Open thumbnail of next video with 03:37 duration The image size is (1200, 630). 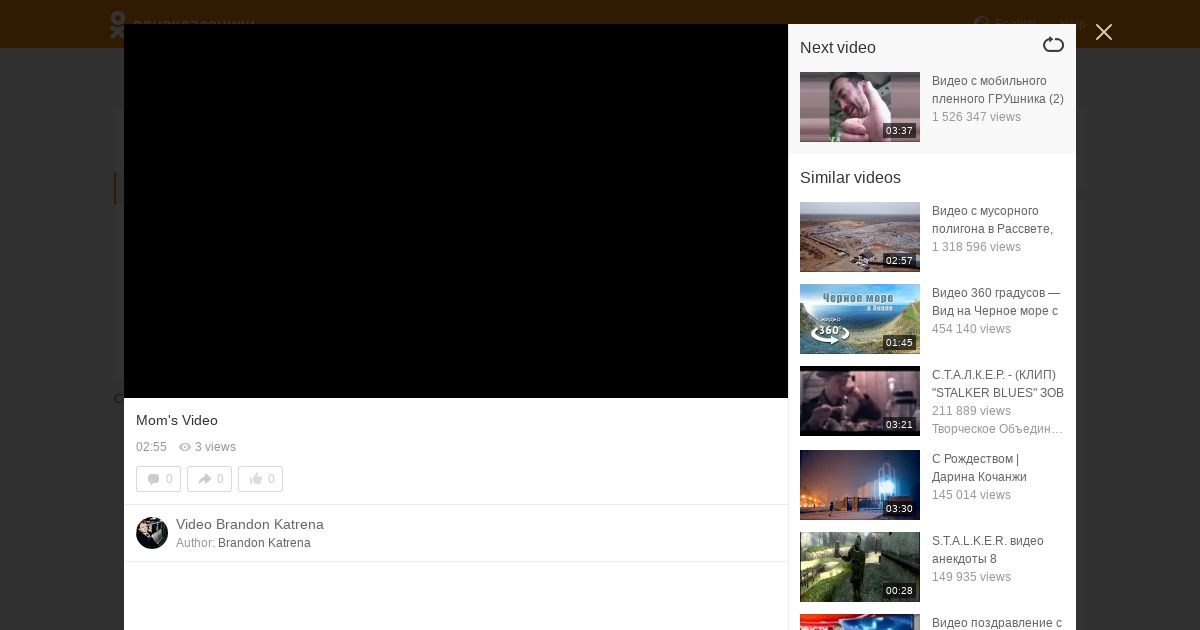coord(860,107)
